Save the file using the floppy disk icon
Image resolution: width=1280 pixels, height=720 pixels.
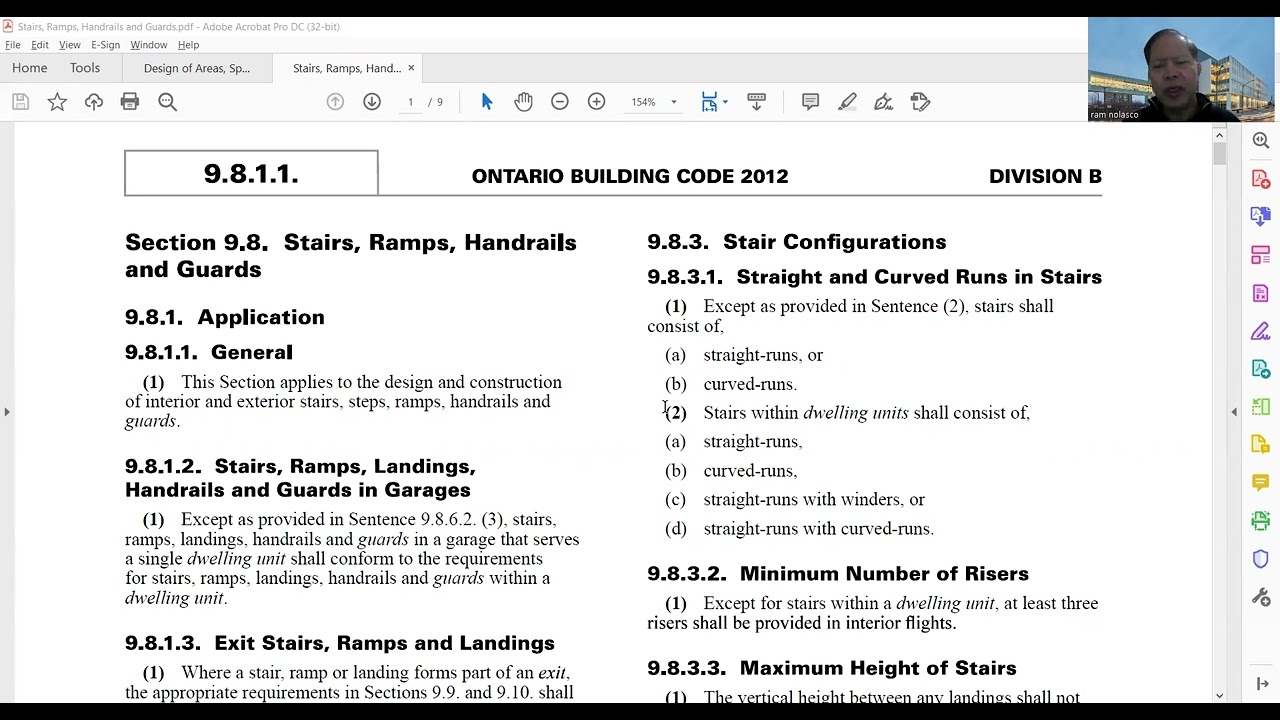(x=20, y=102)
